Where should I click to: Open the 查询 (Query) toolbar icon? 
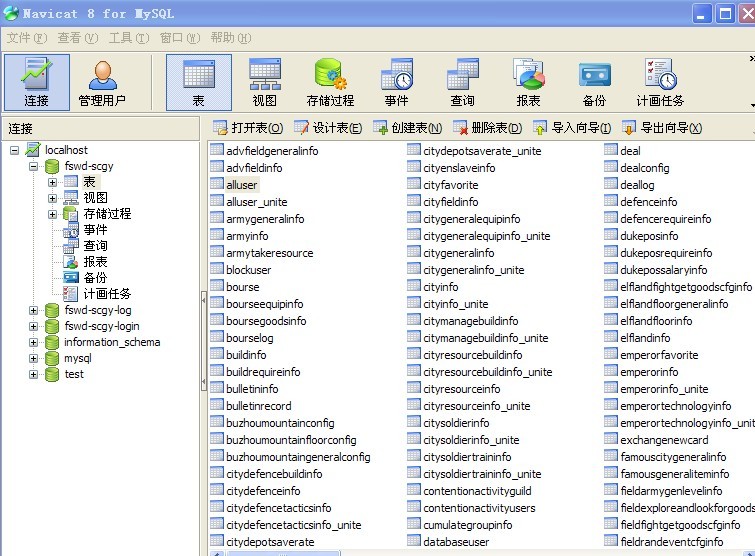(462, 82)
